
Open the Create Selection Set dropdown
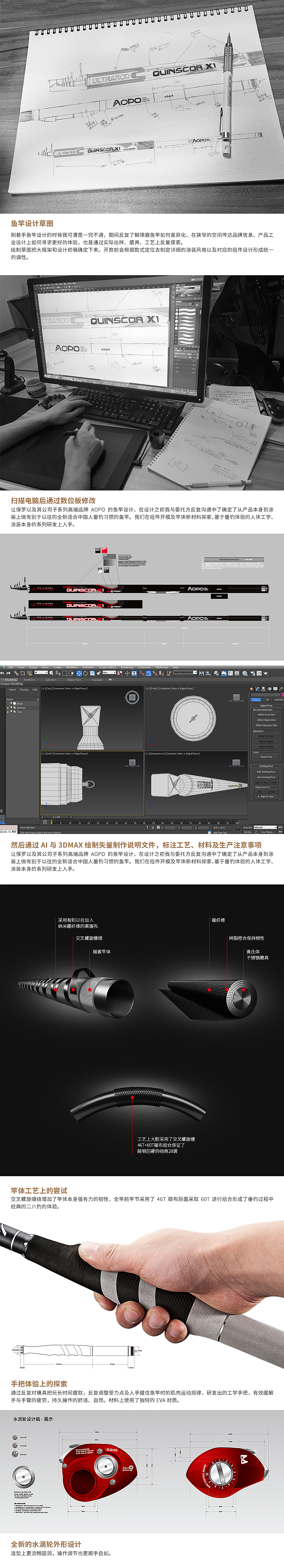pyautogui.click(x=186, y=672)
